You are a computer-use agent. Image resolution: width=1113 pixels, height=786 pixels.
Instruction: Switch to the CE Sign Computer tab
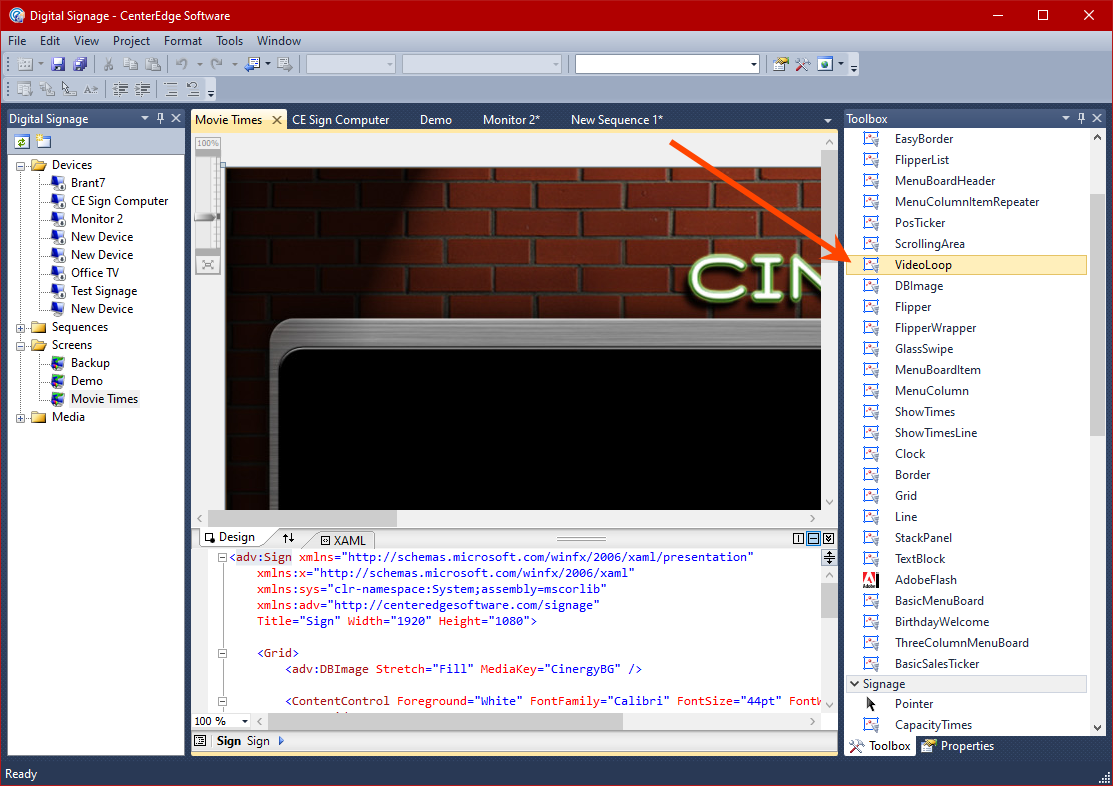pyautogui.click(x=340, y=120)
